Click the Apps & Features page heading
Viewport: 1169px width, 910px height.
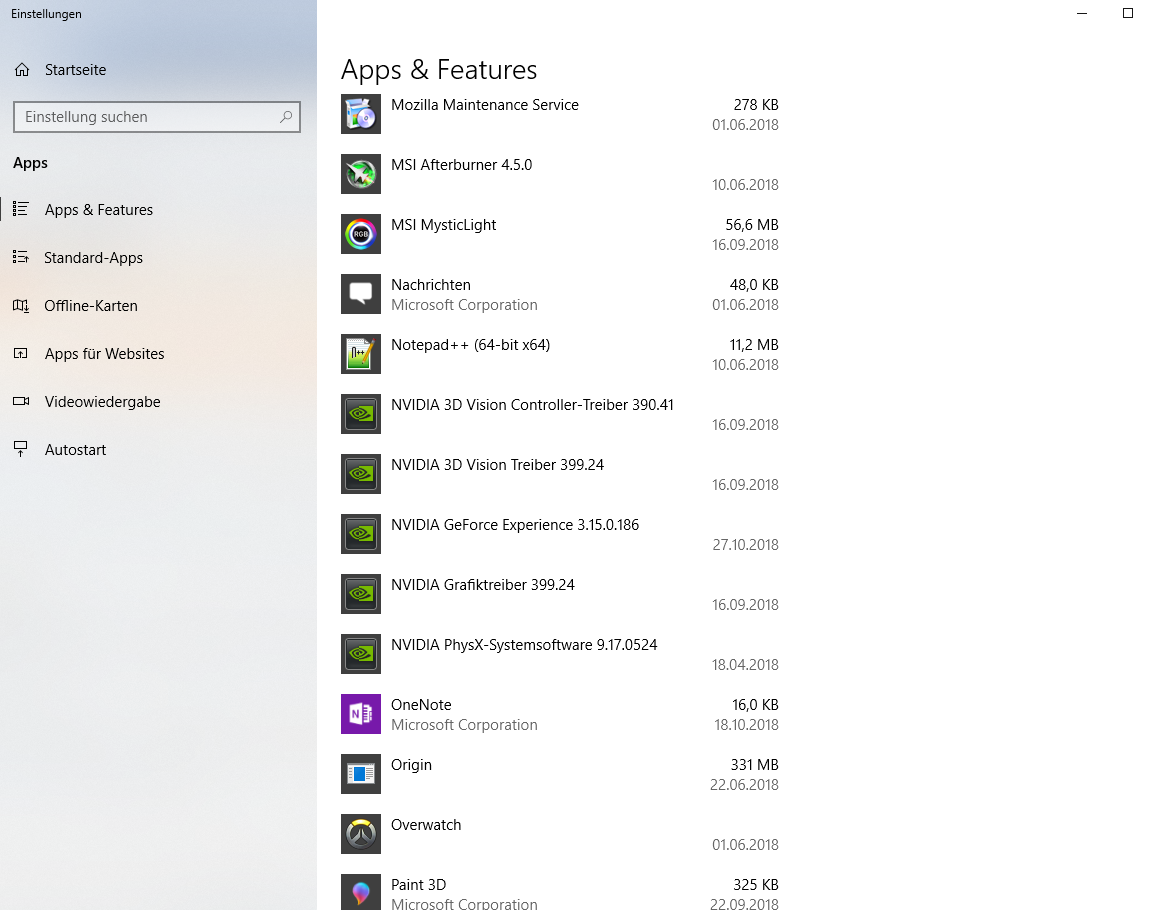click(439, 69)
